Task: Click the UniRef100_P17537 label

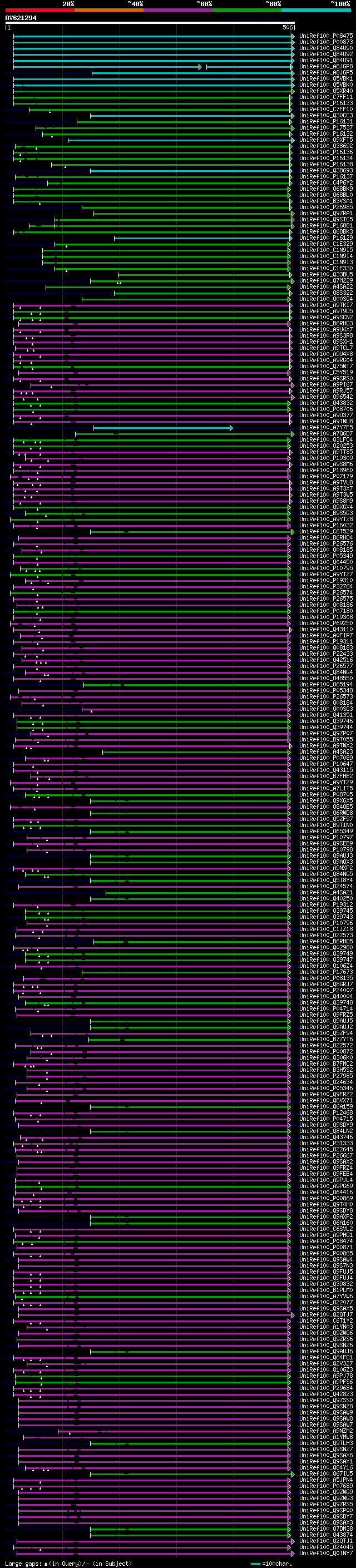Action: (326, 128)
